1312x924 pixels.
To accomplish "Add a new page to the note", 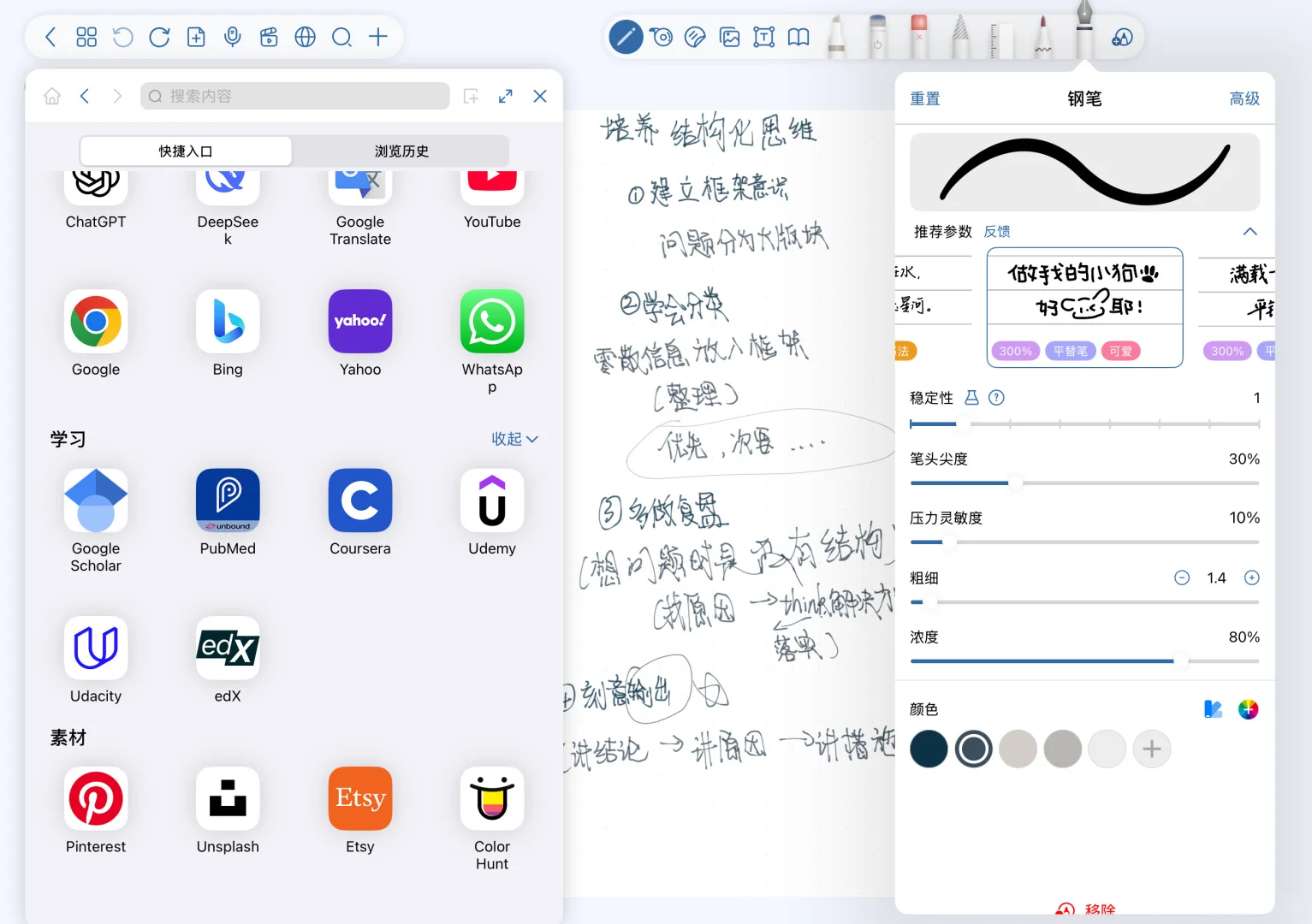I will click(x=196, y=37).
